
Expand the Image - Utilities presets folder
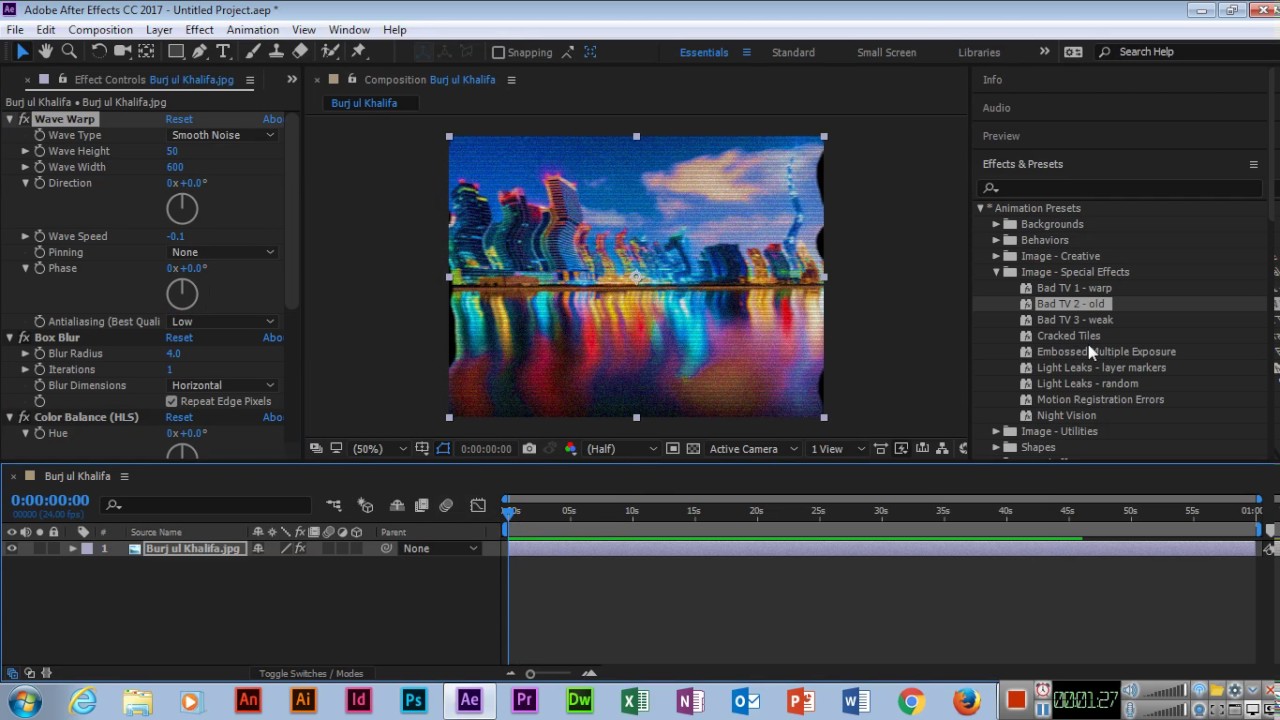996,432
